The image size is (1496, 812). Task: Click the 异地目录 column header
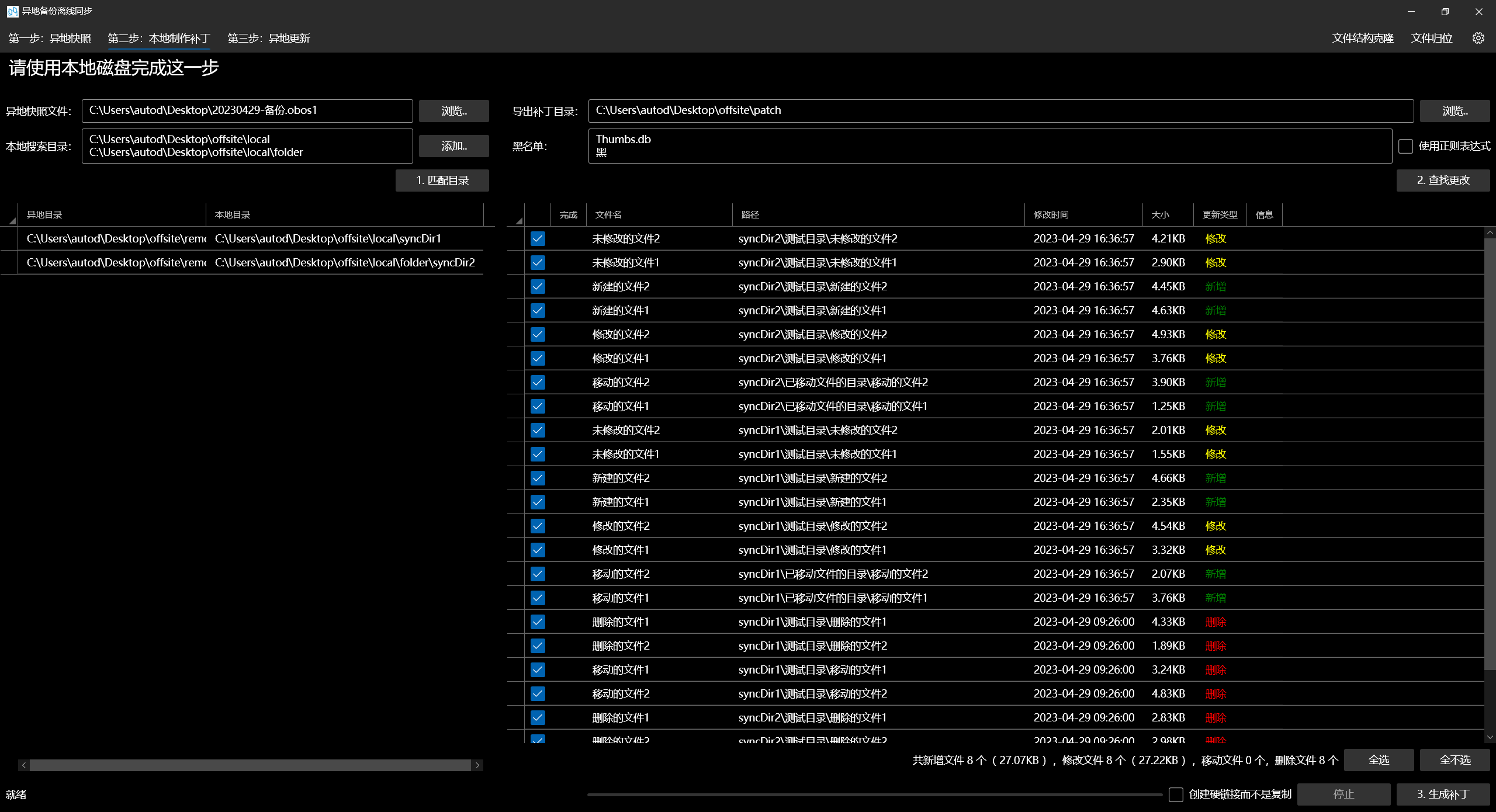[112, 214]
